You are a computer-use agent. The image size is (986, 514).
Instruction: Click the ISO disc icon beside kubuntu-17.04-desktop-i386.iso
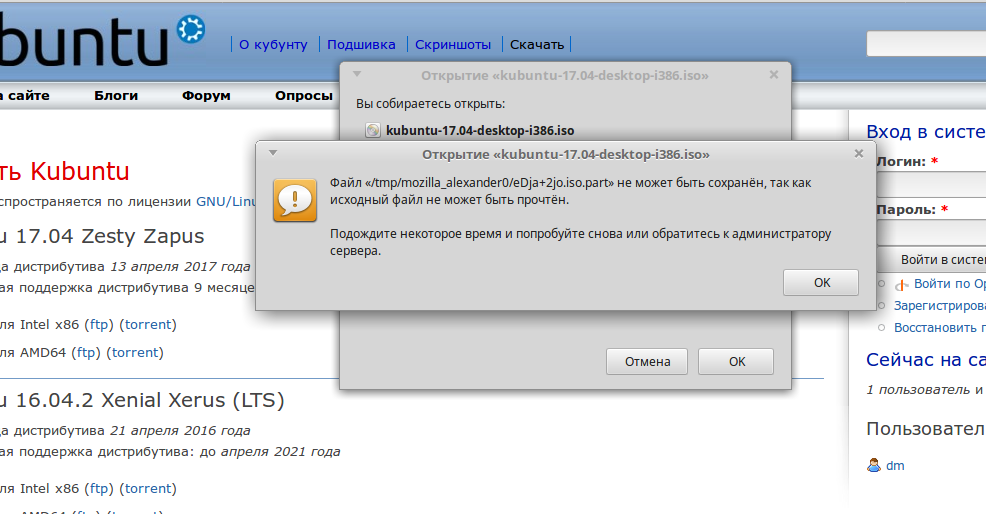pyautogui.click(x=373, y=130)
